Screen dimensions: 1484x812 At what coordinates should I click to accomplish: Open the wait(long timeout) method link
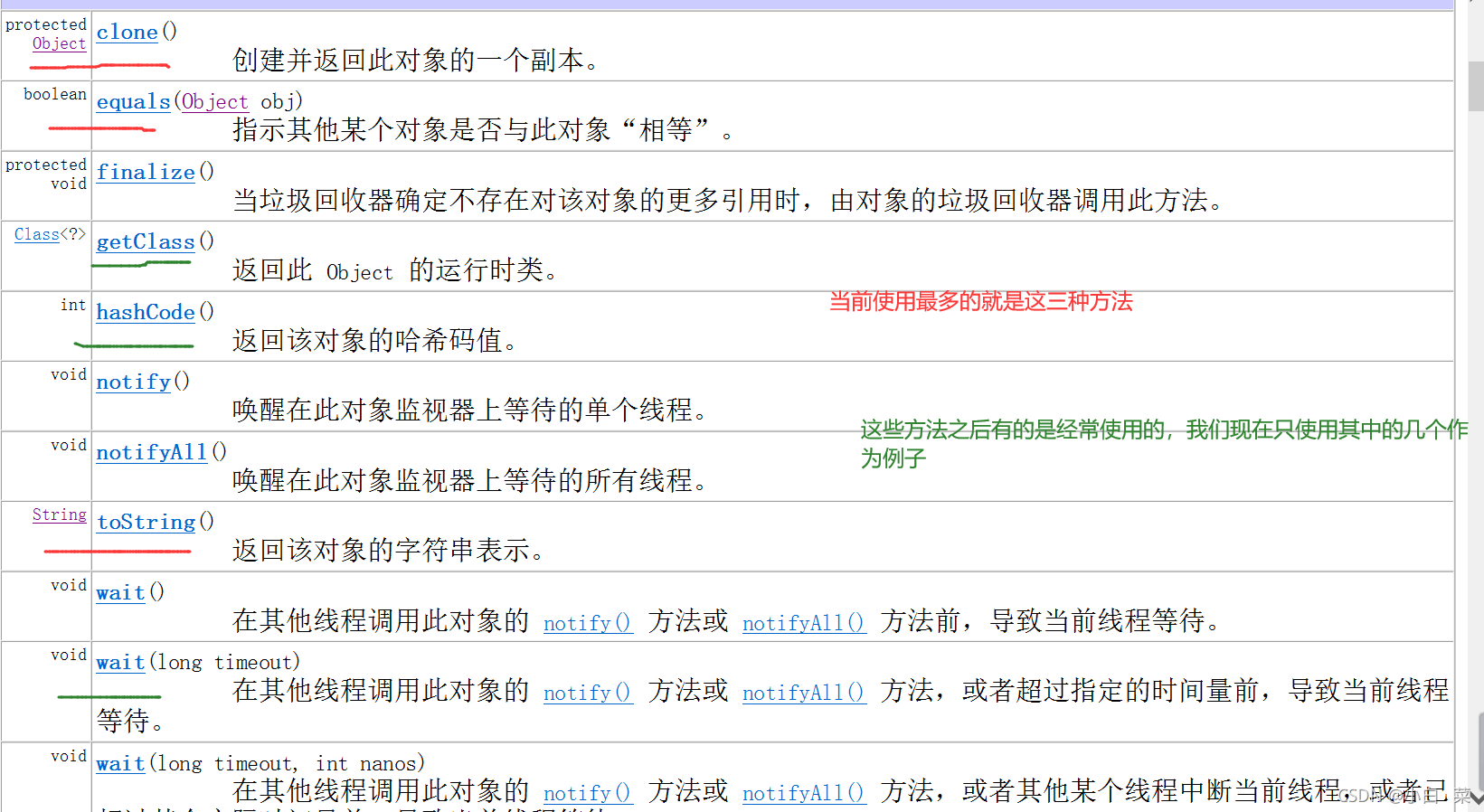tap(121, 662)
